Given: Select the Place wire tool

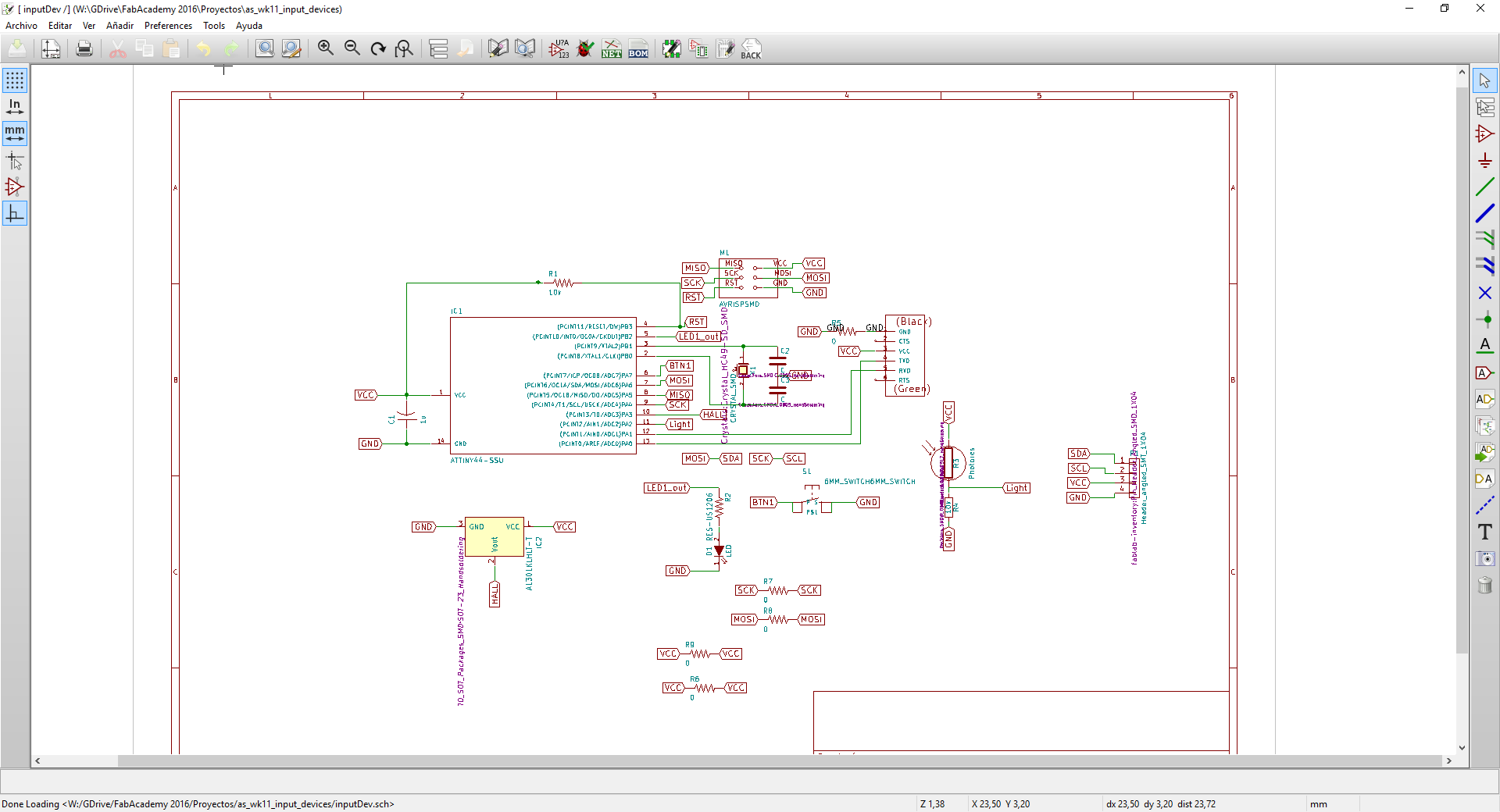Looking at the screenshot, I should 1484,187.
